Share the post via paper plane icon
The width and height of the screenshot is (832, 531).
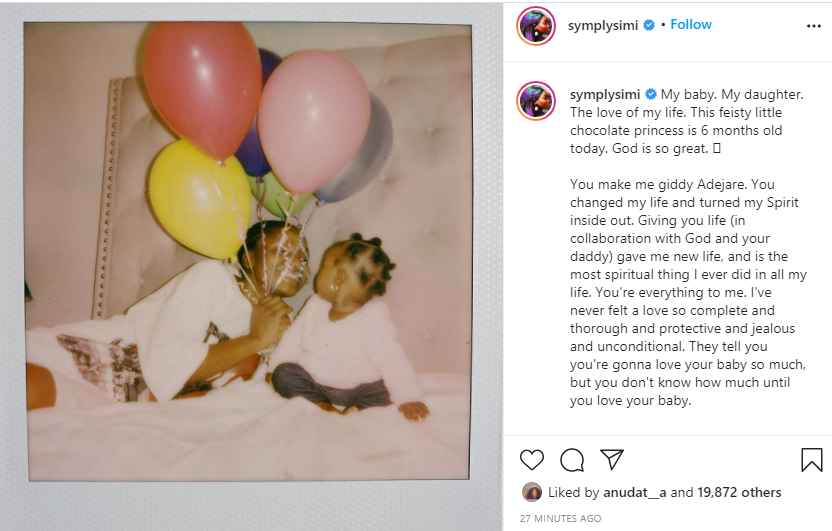tap(612, 459)
